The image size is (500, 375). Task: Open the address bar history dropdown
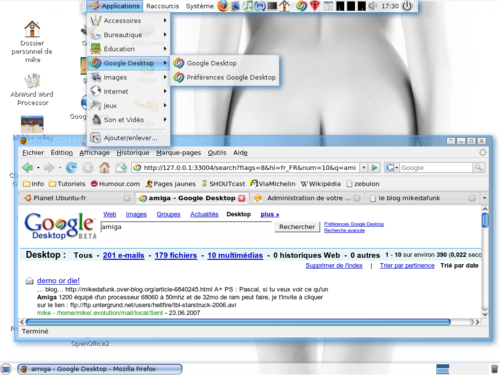(364, 168)
